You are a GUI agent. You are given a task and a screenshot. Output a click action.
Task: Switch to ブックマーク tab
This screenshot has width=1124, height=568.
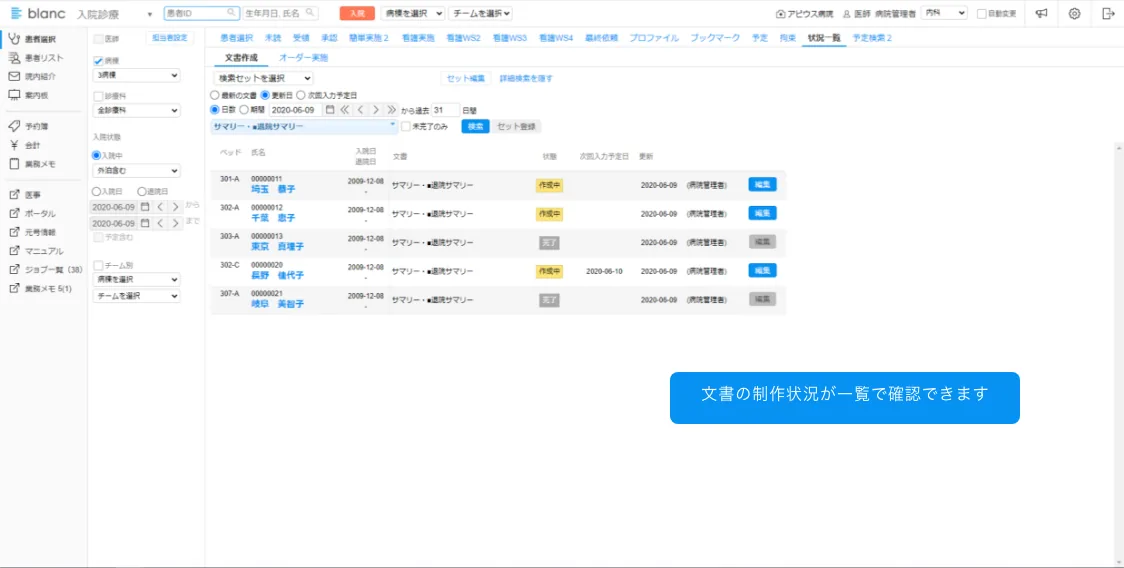click(715, 38)
